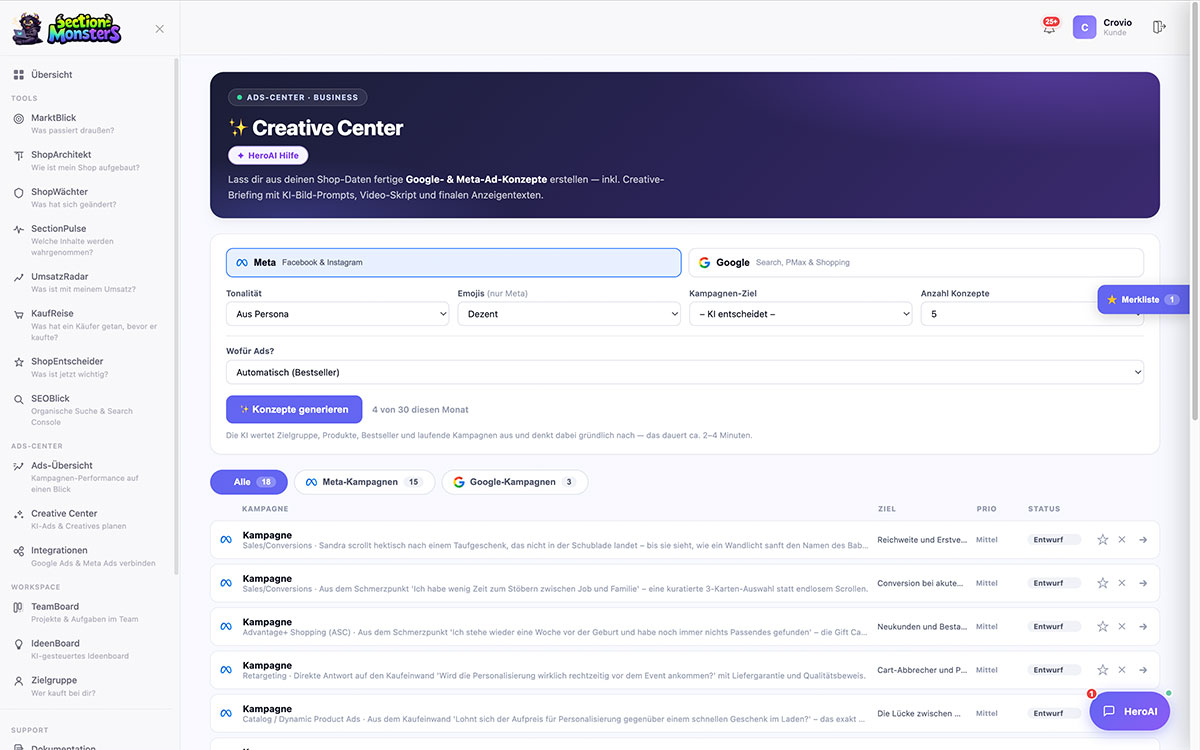Screen dimensions: 1200x750
Task: Click Konzepte generieren button
Action: click(294, 409)
